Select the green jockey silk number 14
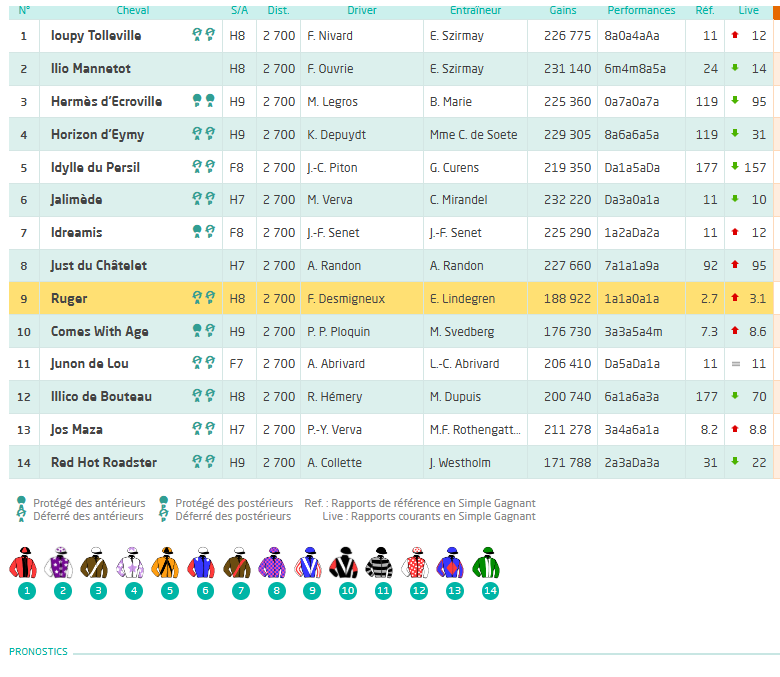 (486, 563)
